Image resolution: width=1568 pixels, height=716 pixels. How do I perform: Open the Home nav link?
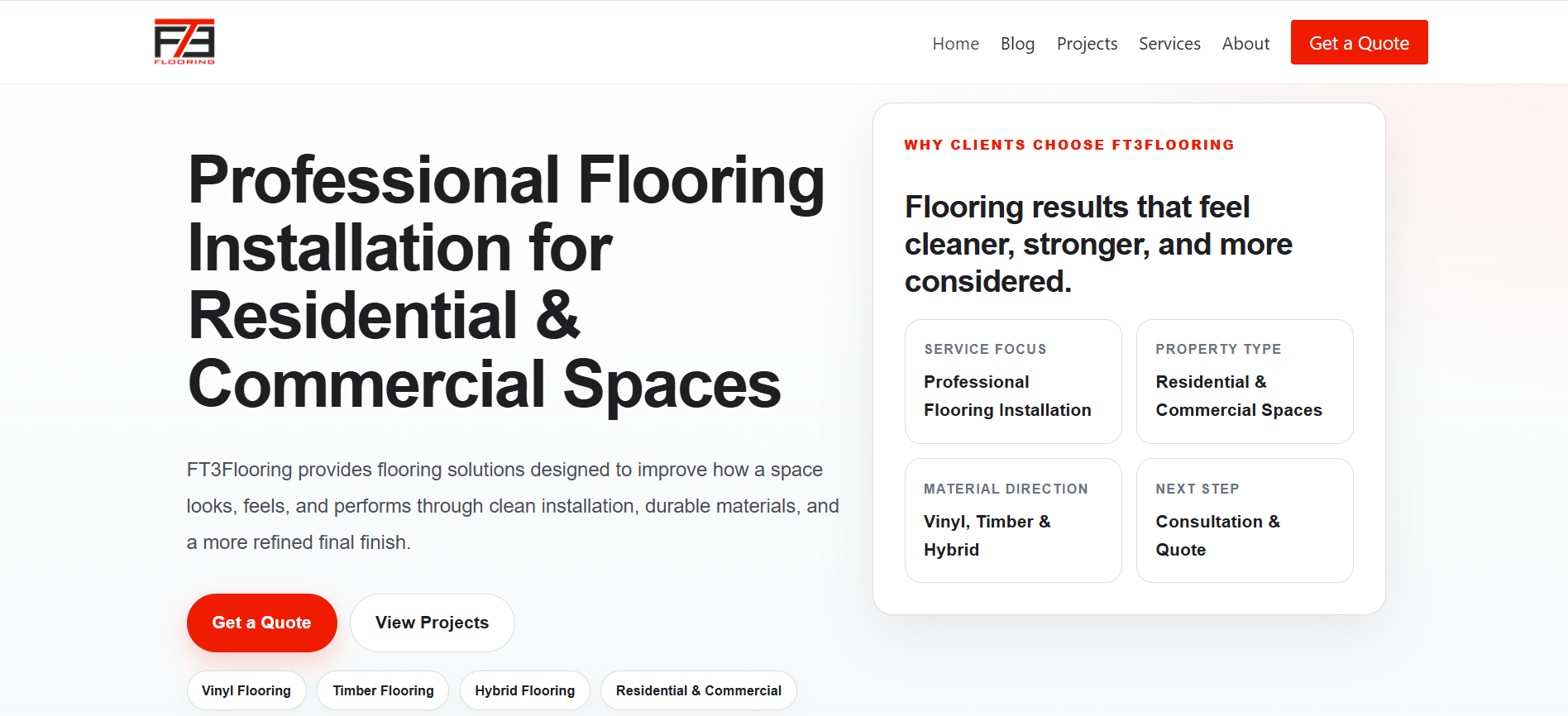click(955, 43)
